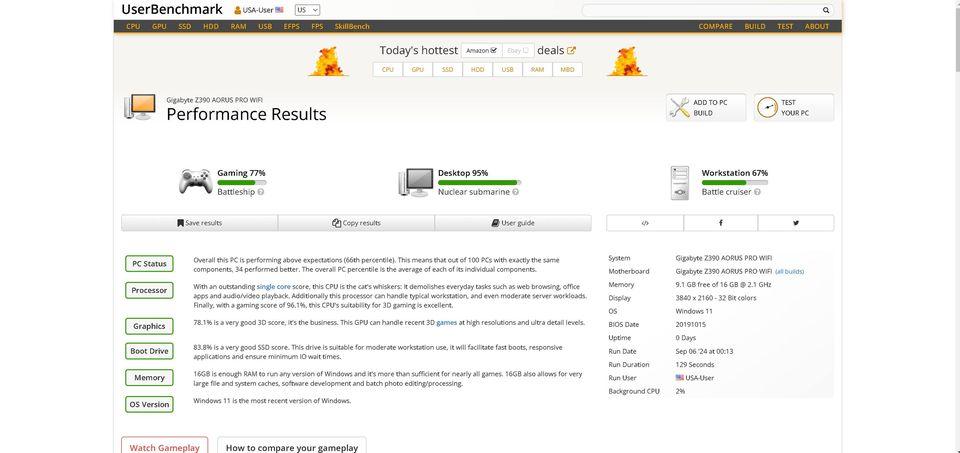Open the EFPS menu item

point(291,26)
